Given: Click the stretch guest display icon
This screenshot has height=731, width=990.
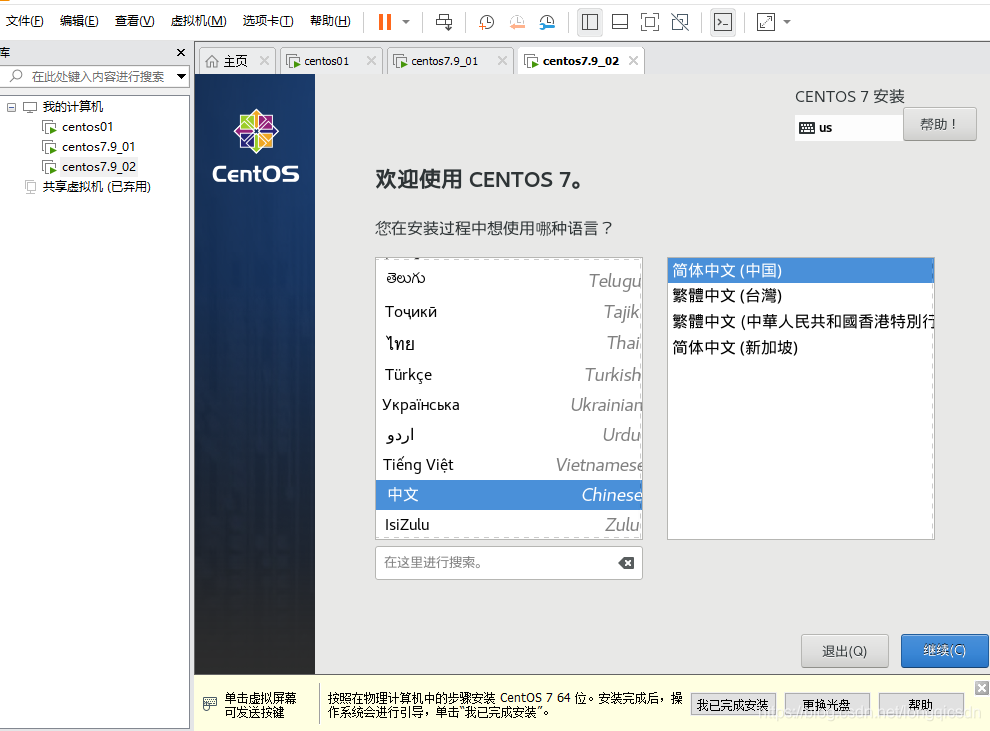Looking at the screenshot, I should (x=766, y=22).
